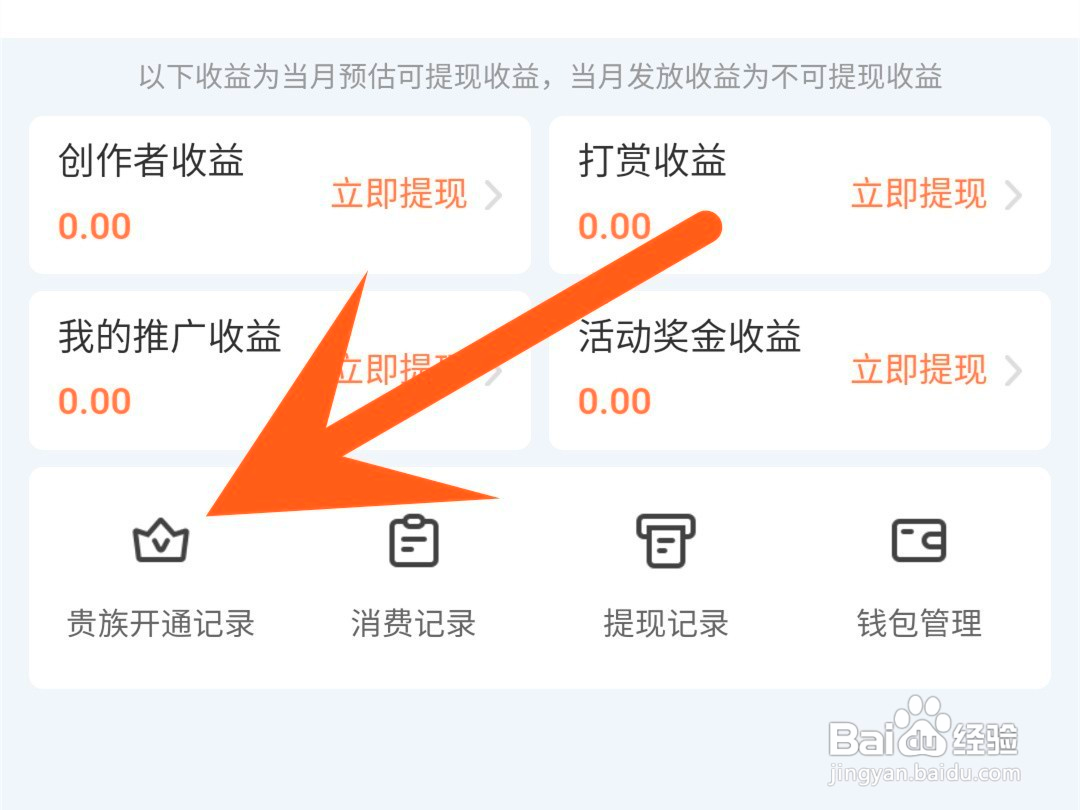Tap the 0.00 amount under 活动奖金收益

pyautogui.click(x=614, y=402)
